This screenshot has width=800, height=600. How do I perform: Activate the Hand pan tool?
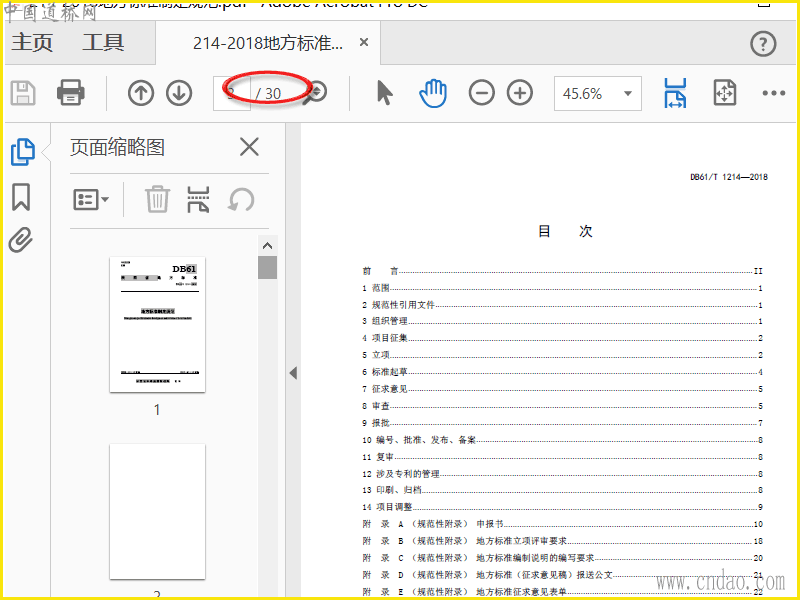(x=433, y=93)
